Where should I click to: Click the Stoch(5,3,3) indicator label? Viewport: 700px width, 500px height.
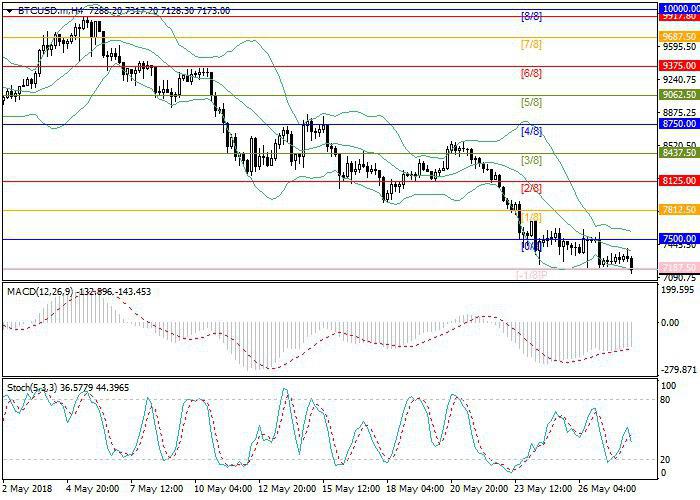pyautogui.click(x=32, y=388)
